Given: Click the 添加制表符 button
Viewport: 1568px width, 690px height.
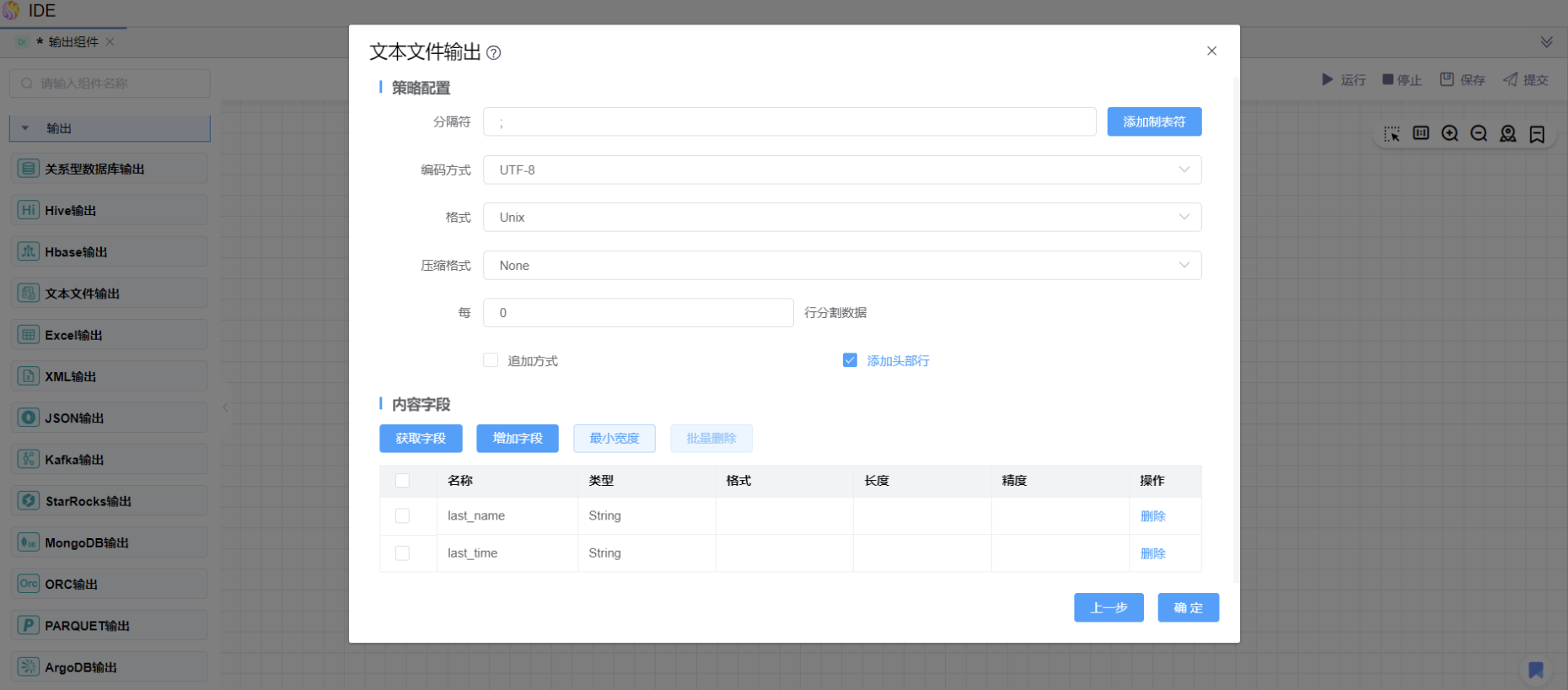Looking at the screenshot, I should [1154, 121].
